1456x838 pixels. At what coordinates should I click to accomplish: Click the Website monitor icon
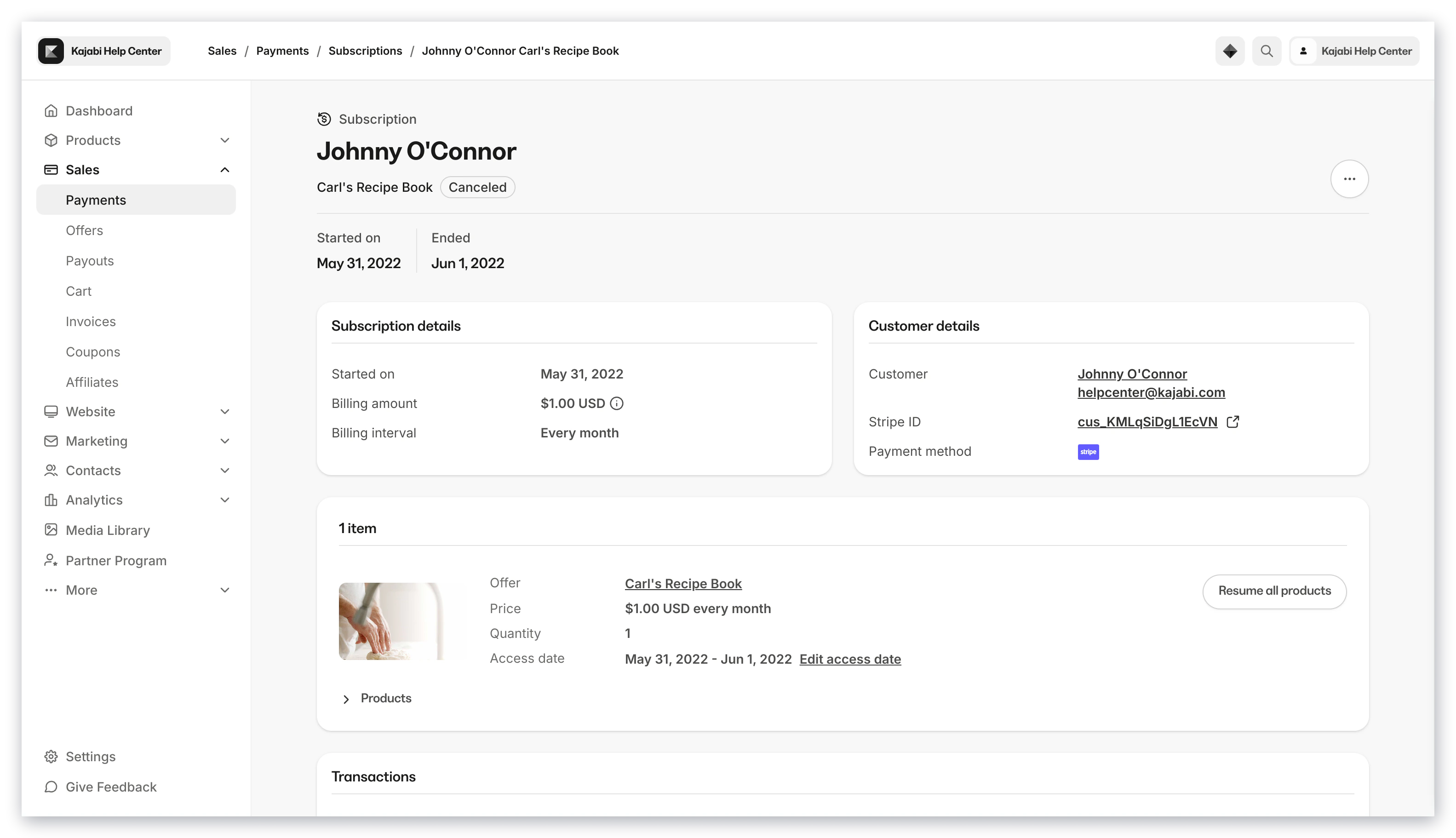pyautogui.click(x=51, y=412)
